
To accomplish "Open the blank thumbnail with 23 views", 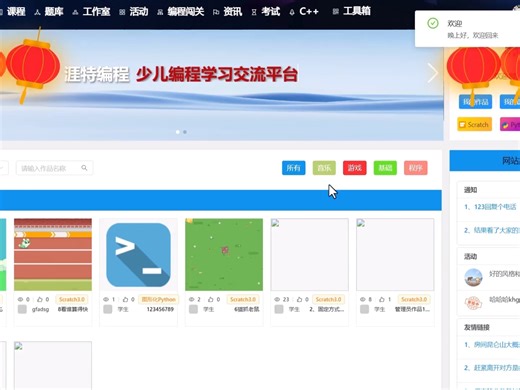I will 310,255.
